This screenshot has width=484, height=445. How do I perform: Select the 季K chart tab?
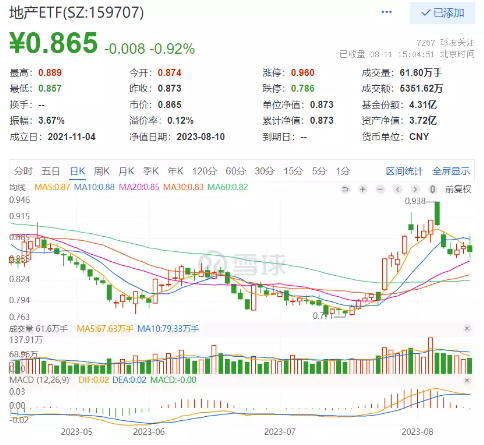pos(151,171)
